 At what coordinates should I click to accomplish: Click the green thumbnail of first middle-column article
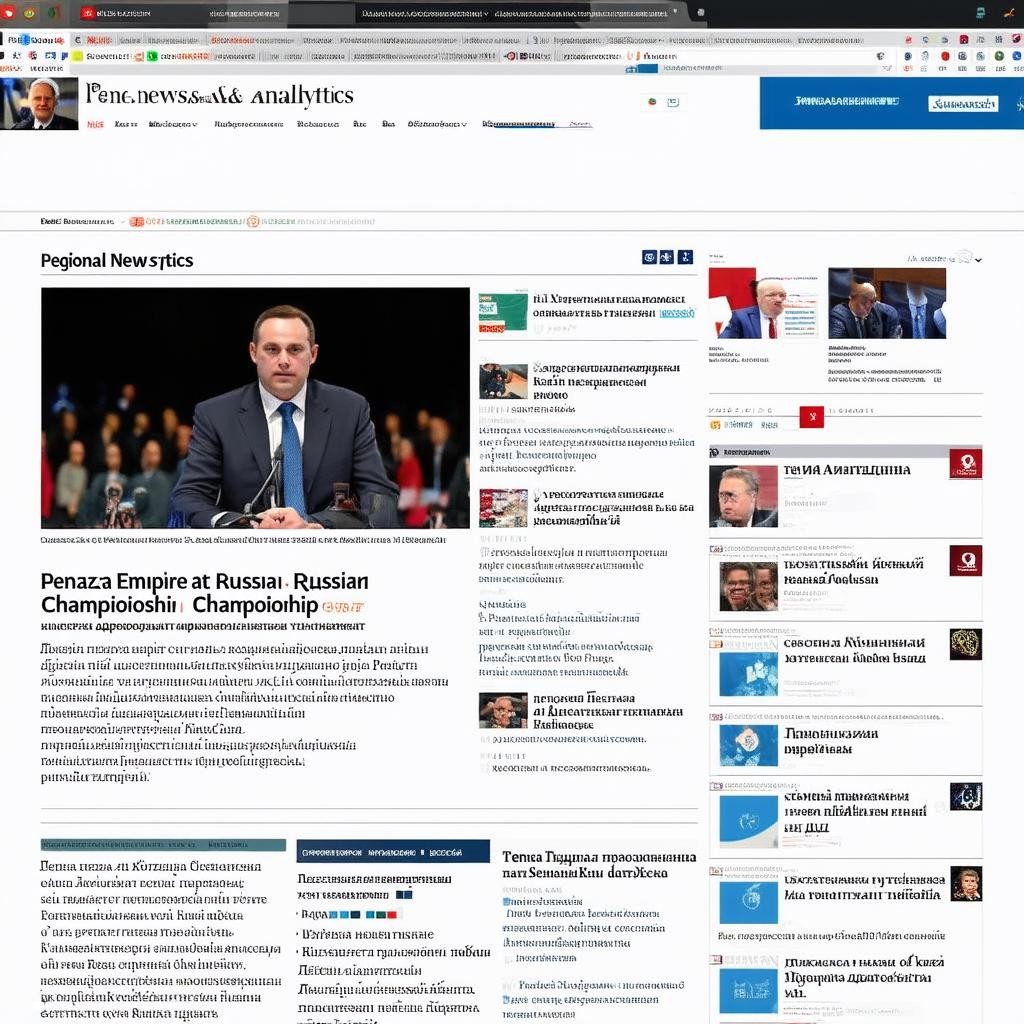[503, 312]
